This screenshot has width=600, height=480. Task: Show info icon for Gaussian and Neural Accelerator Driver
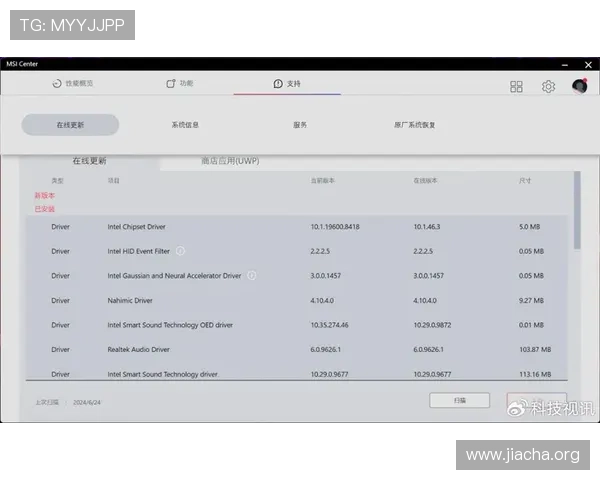(251, 276)
